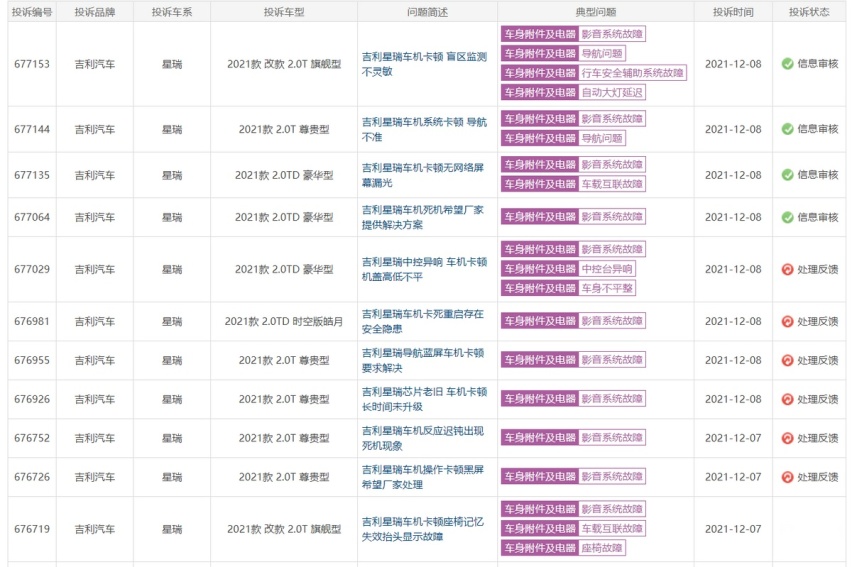Select complaint number 676752
Viewport: 852px width, 567px height.
click(x=32, y=438)
